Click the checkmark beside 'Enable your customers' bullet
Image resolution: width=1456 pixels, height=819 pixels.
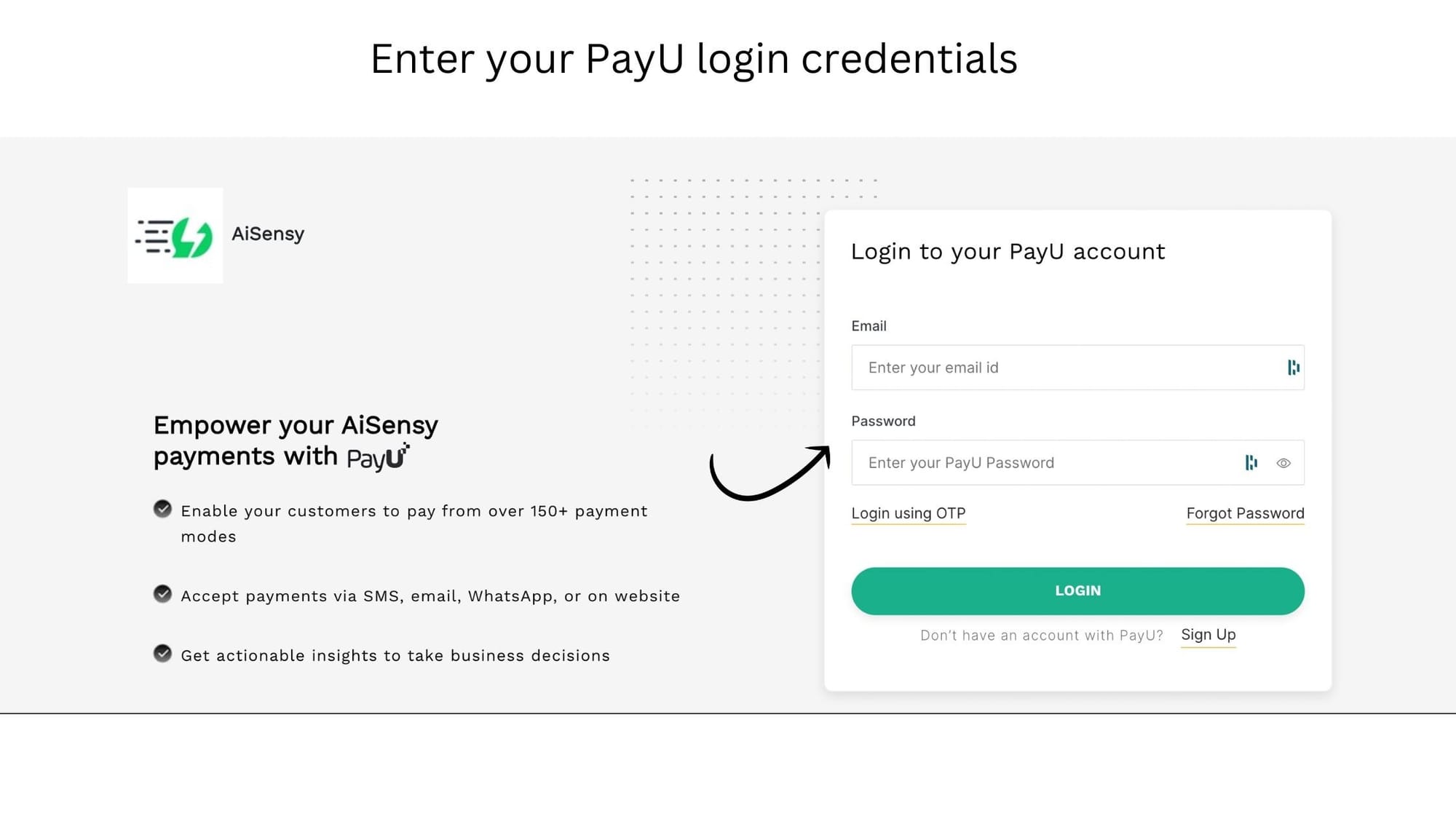click(x=162, y=509)
